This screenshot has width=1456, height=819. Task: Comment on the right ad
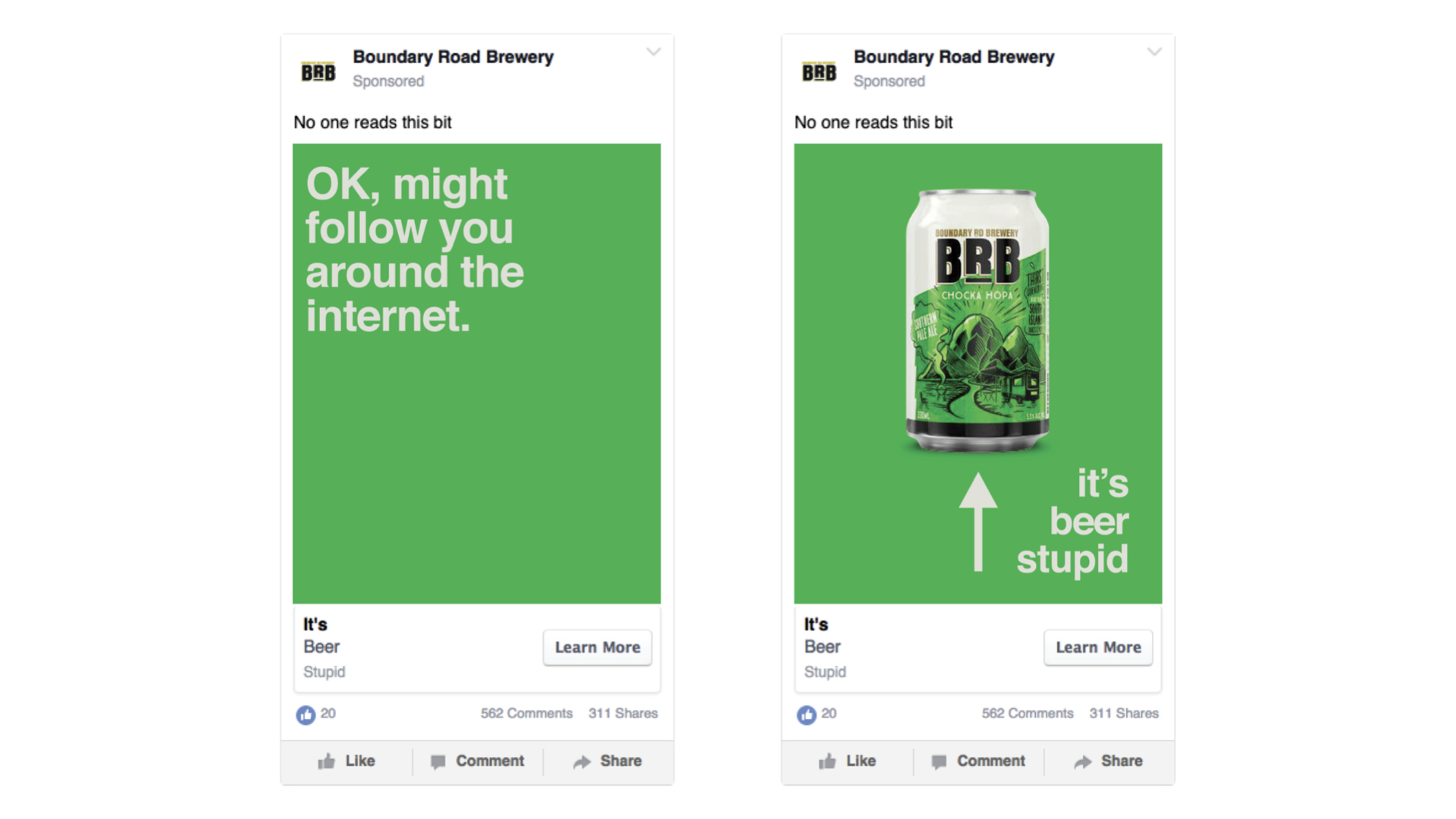pyautogui.click(x=978, y=761)
